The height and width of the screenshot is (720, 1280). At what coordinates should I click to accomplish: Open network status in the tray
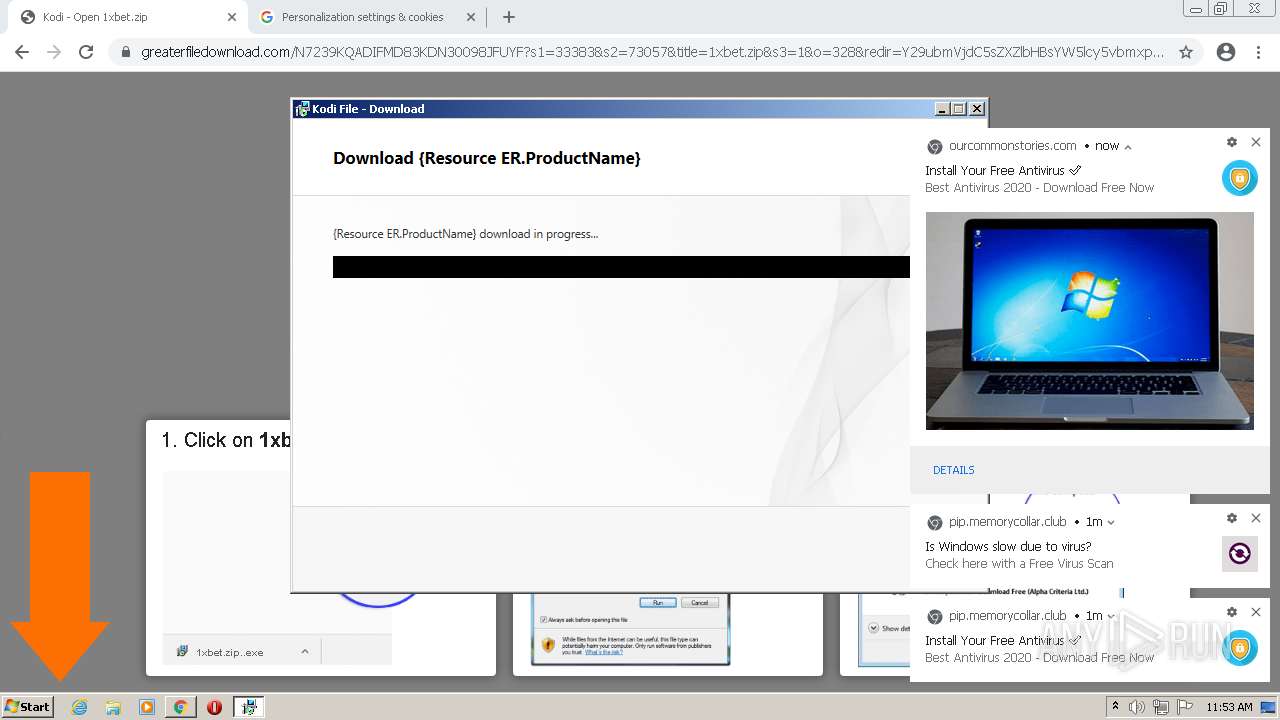[x=1160, y=707]
